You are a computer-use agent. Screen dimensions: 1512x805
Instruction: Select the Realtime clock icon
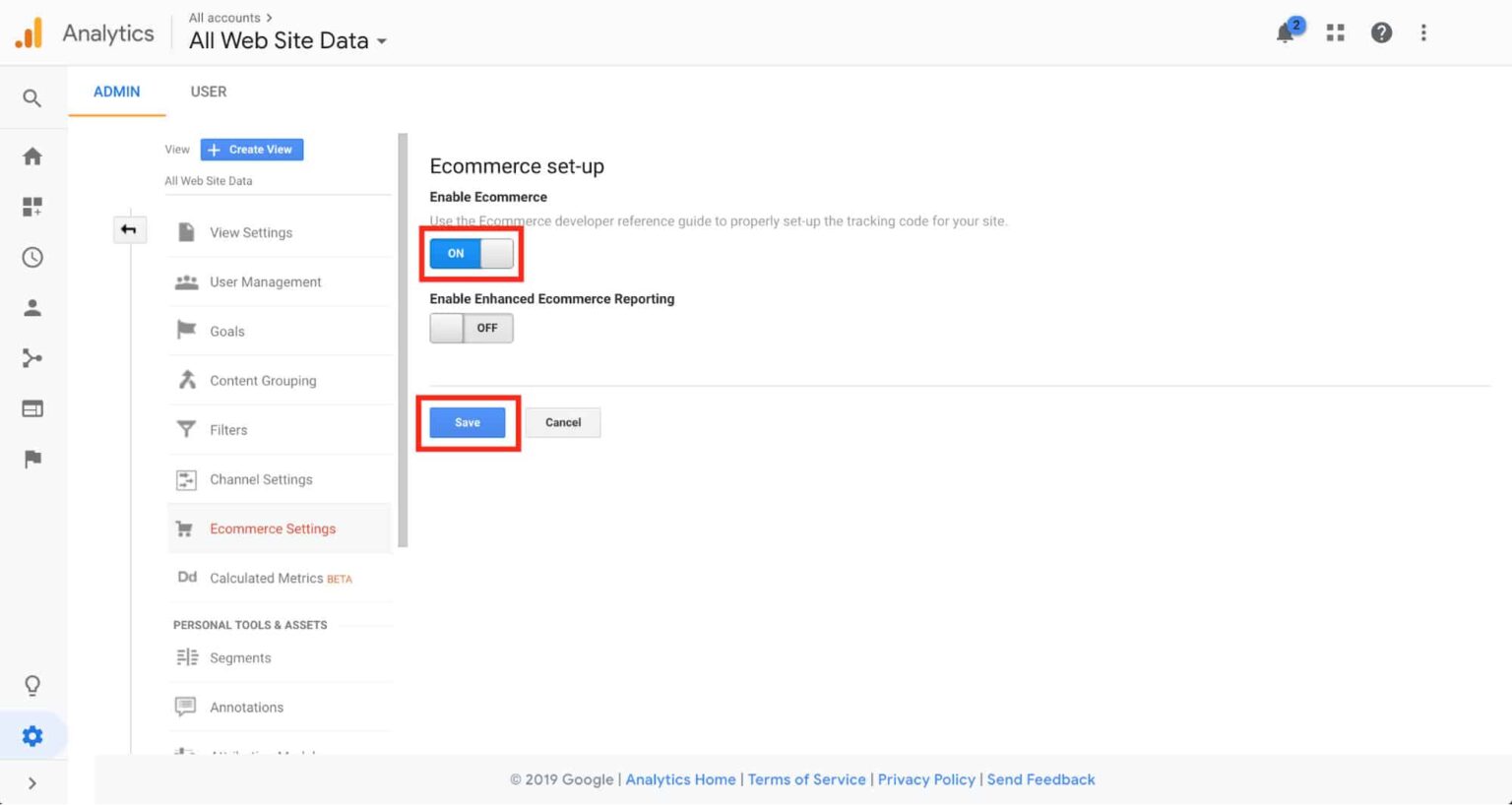pyautogui.click(x=31, y=257)
